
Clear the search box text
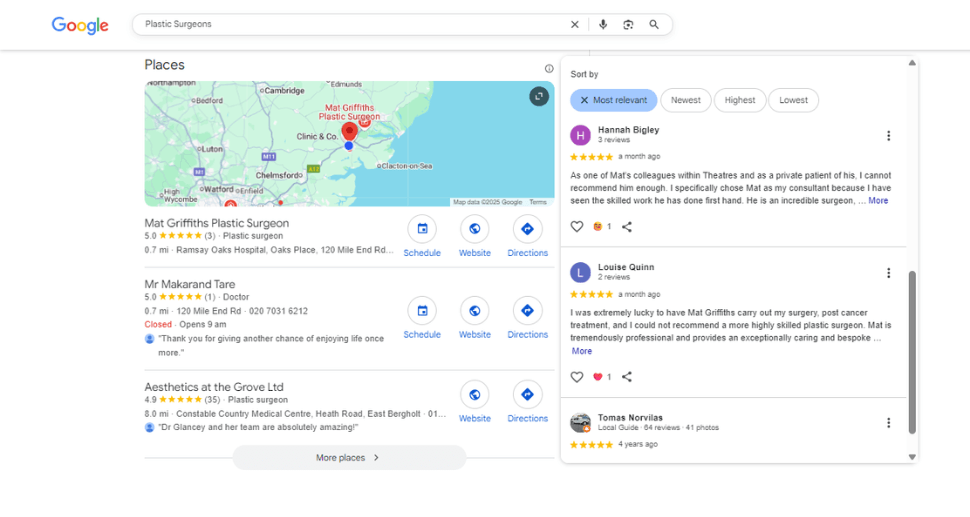click(575, 25)
